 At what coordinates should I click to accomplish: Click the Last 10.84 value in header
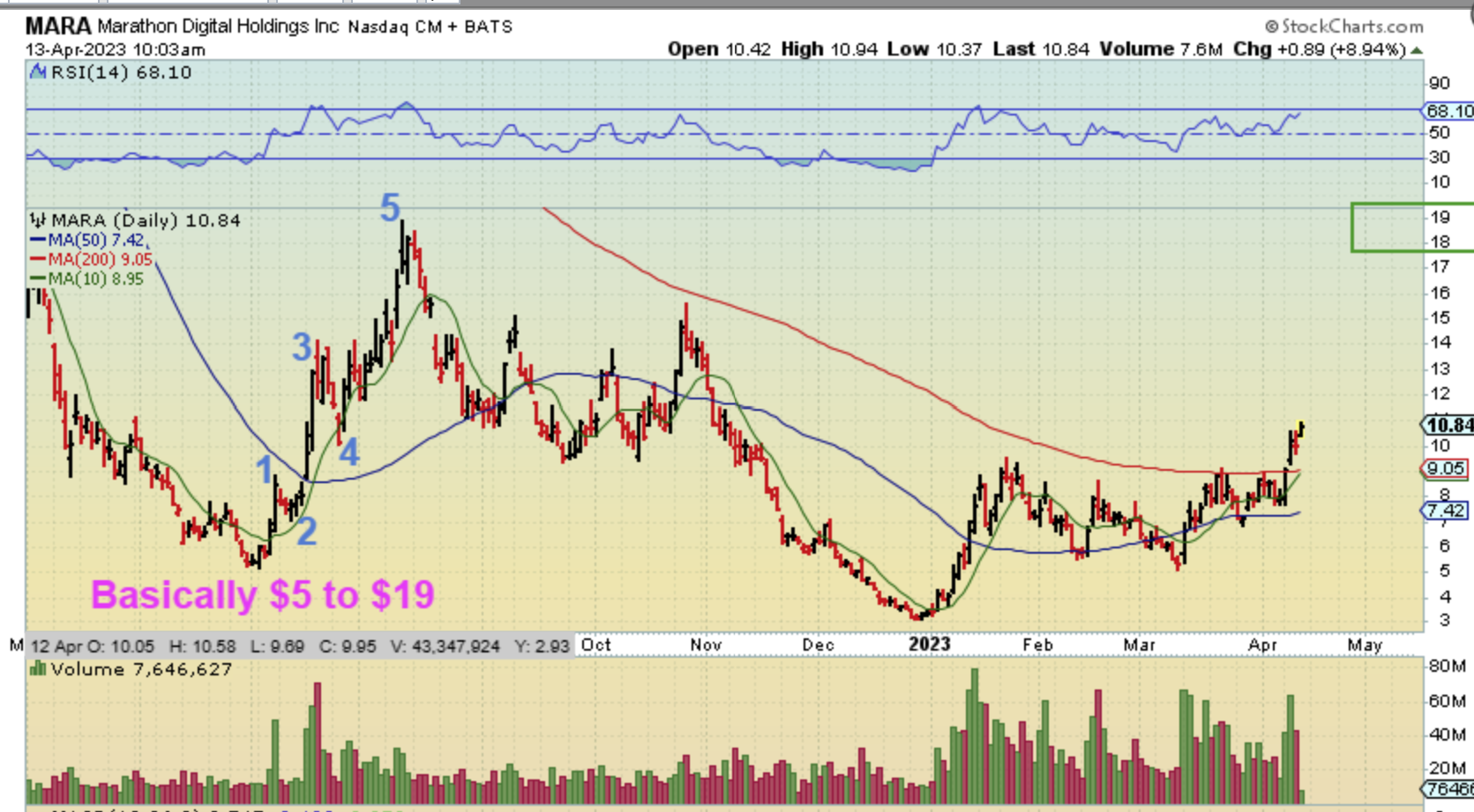1041,49
